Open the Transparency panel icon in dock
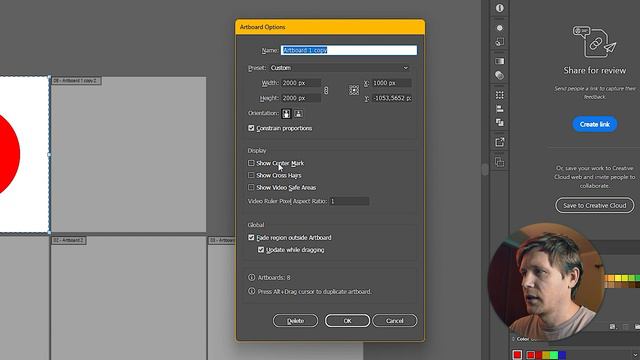The width and height of the screenshot is (640, 360). pyautogui.click(x=500, y=76)
